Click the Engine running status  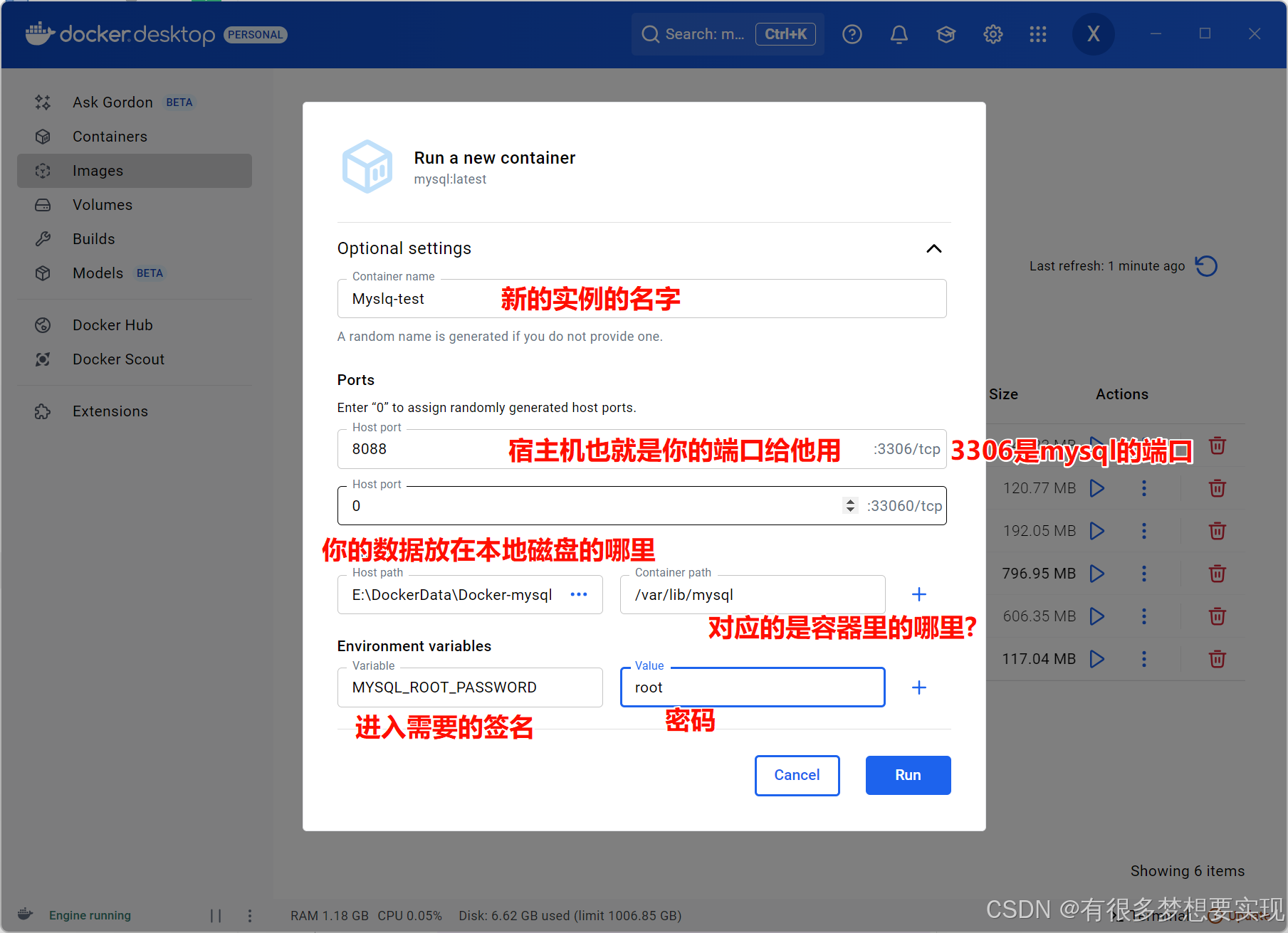[x=90, y=916]
